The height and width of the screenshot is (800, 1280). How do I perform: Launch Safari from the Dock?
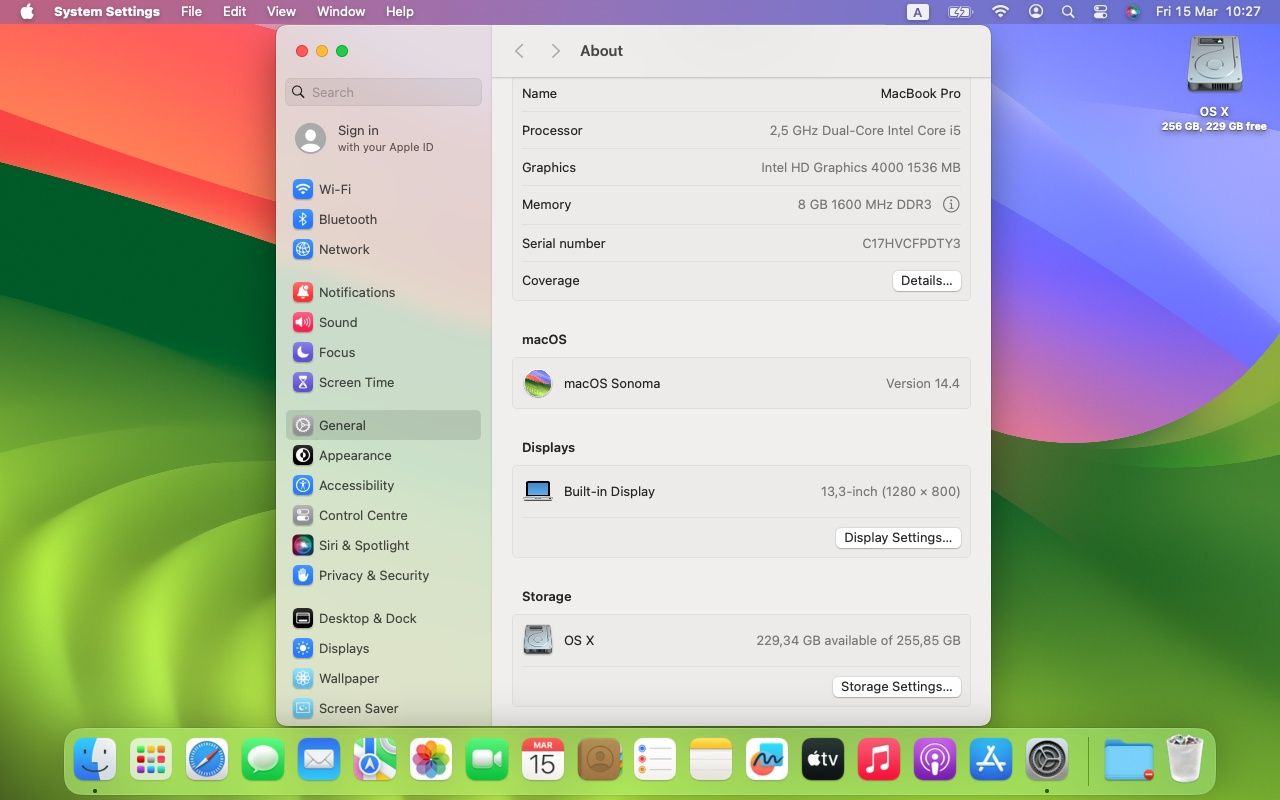pyautogui.click(x=207, y=760)
